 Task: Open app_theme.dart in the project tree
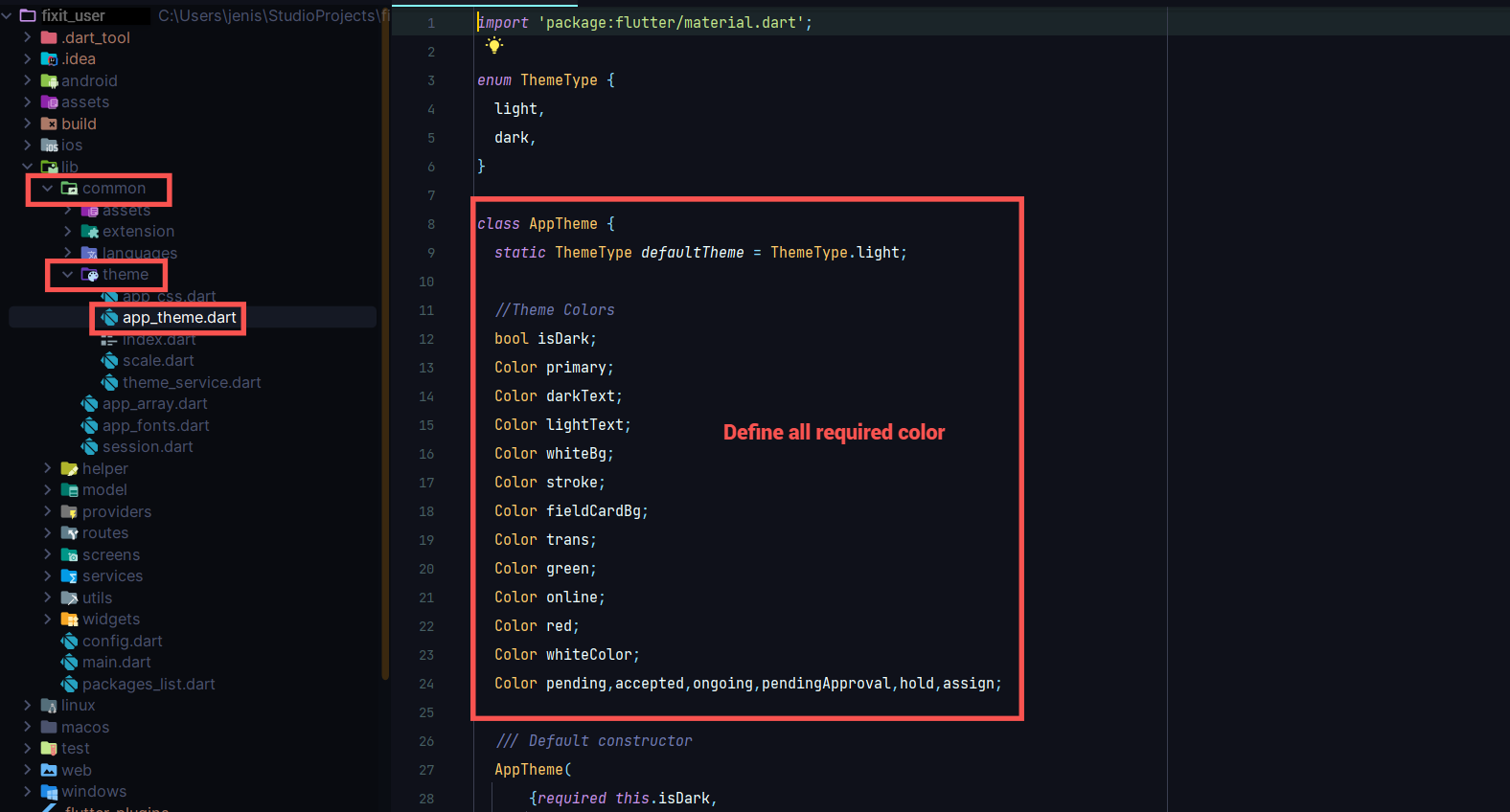pyautogui.click(x=178, y=318)
